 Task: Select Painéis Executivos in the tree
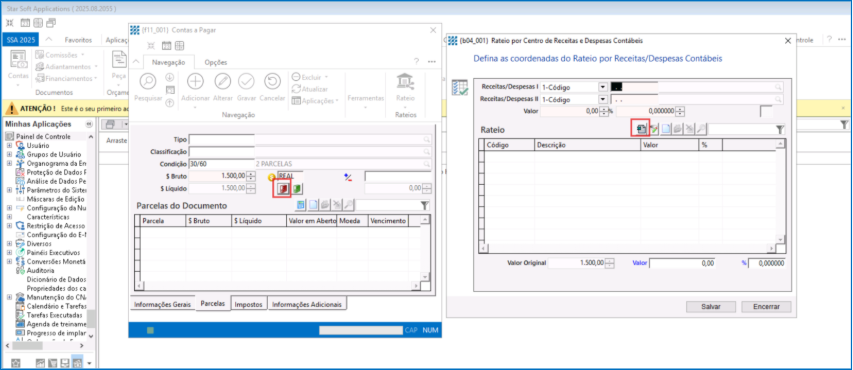tap(53, 252)
